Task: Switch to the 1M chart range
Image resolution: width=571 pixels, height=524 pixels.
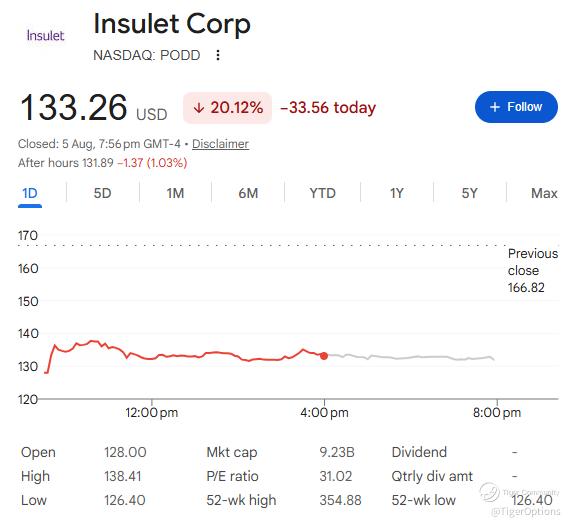Action: coord(175,193)
